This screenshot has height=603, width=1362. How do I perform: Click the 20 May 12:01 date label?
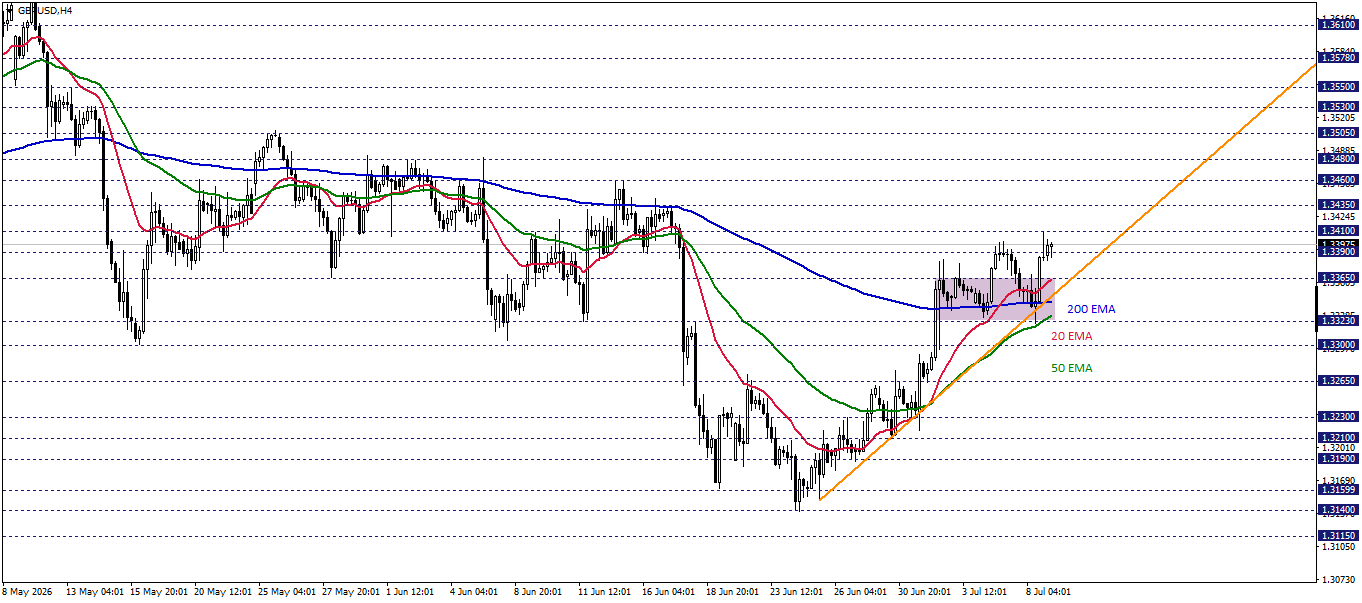[x=223, y=592]
